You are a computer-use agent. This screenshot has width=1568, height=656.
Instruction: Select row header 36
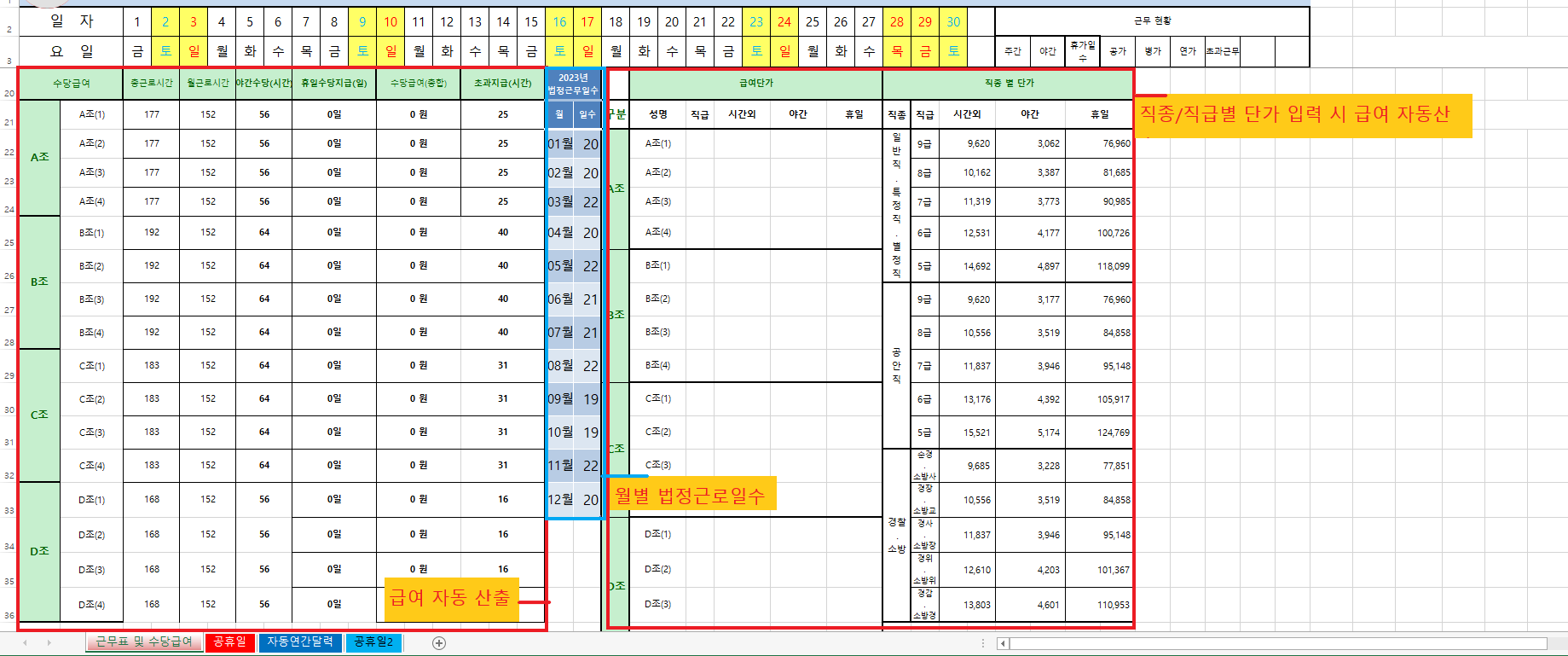point(9,615)
